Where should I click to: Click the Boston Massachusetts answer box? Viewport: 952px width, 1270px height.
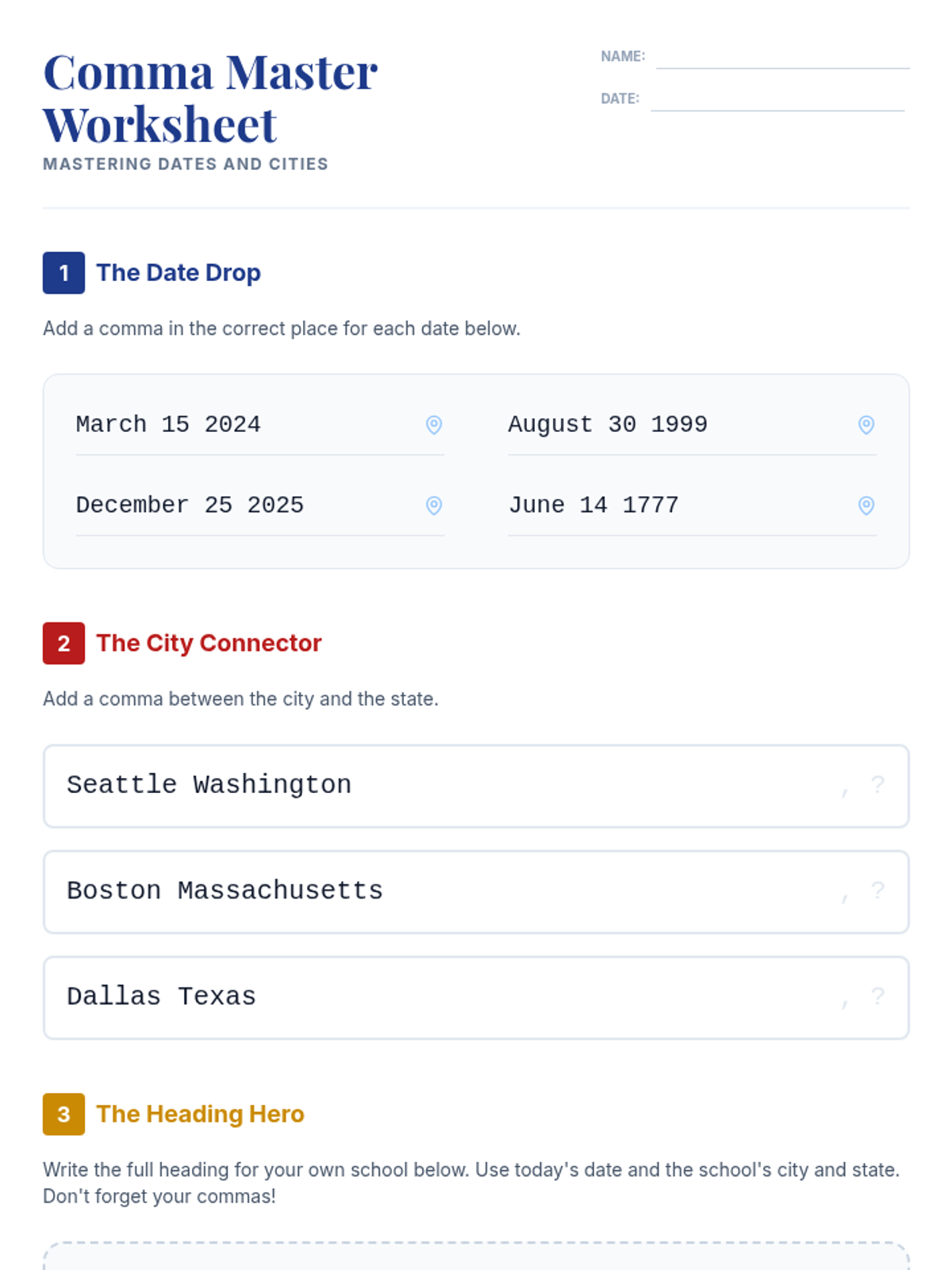476,891
